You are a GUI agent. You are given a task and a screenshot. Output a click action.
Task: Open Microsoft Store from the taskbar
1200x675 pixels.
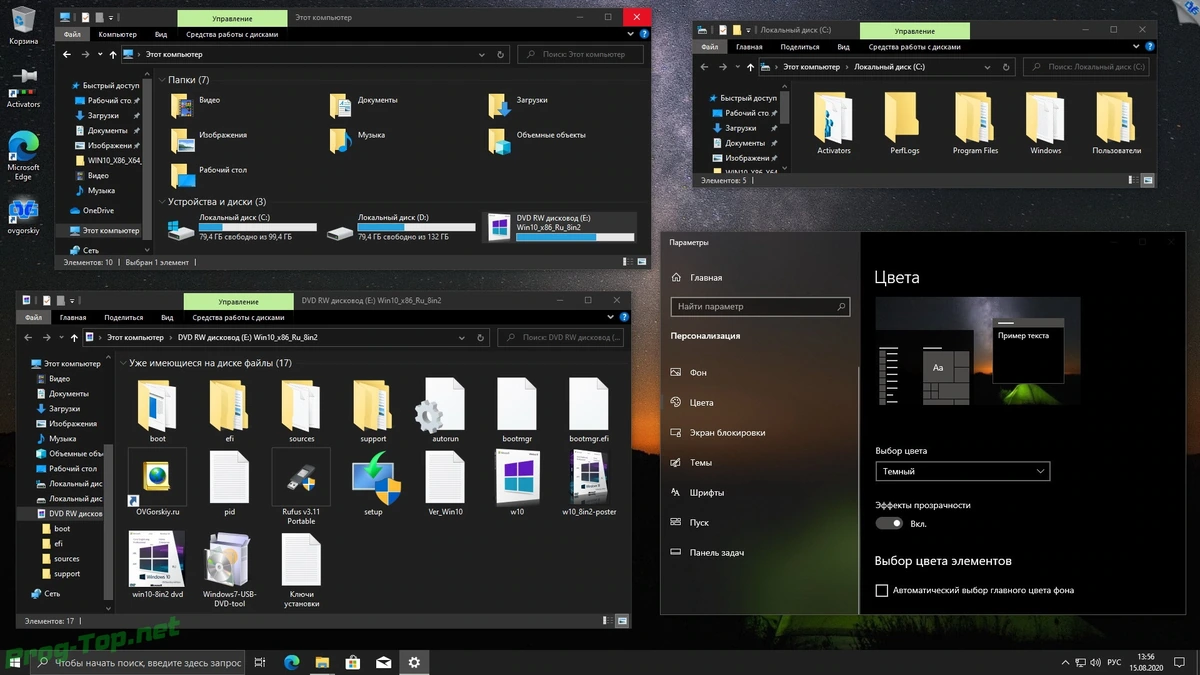tap(352, 662)
